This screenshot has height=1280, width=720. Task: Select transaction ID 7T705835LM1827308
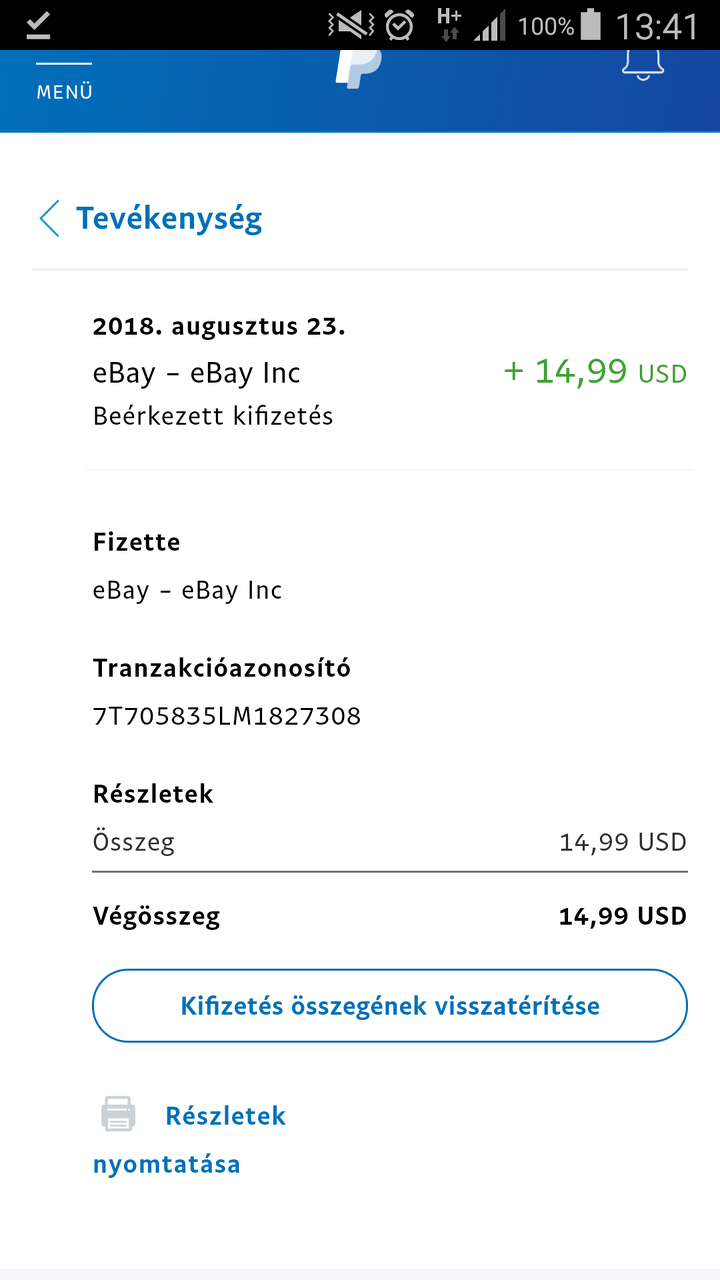[227, 716]
